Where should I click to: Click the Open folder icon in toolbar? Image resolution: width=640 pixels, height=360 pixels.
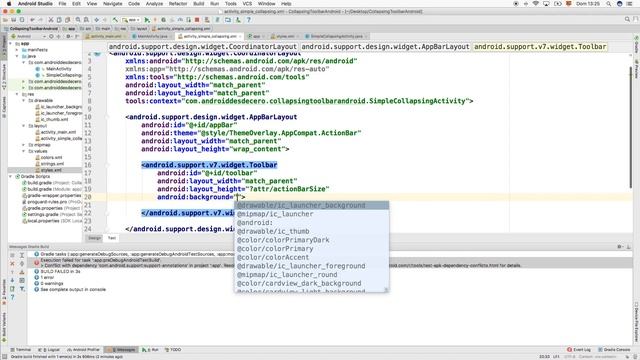[5, 20]
